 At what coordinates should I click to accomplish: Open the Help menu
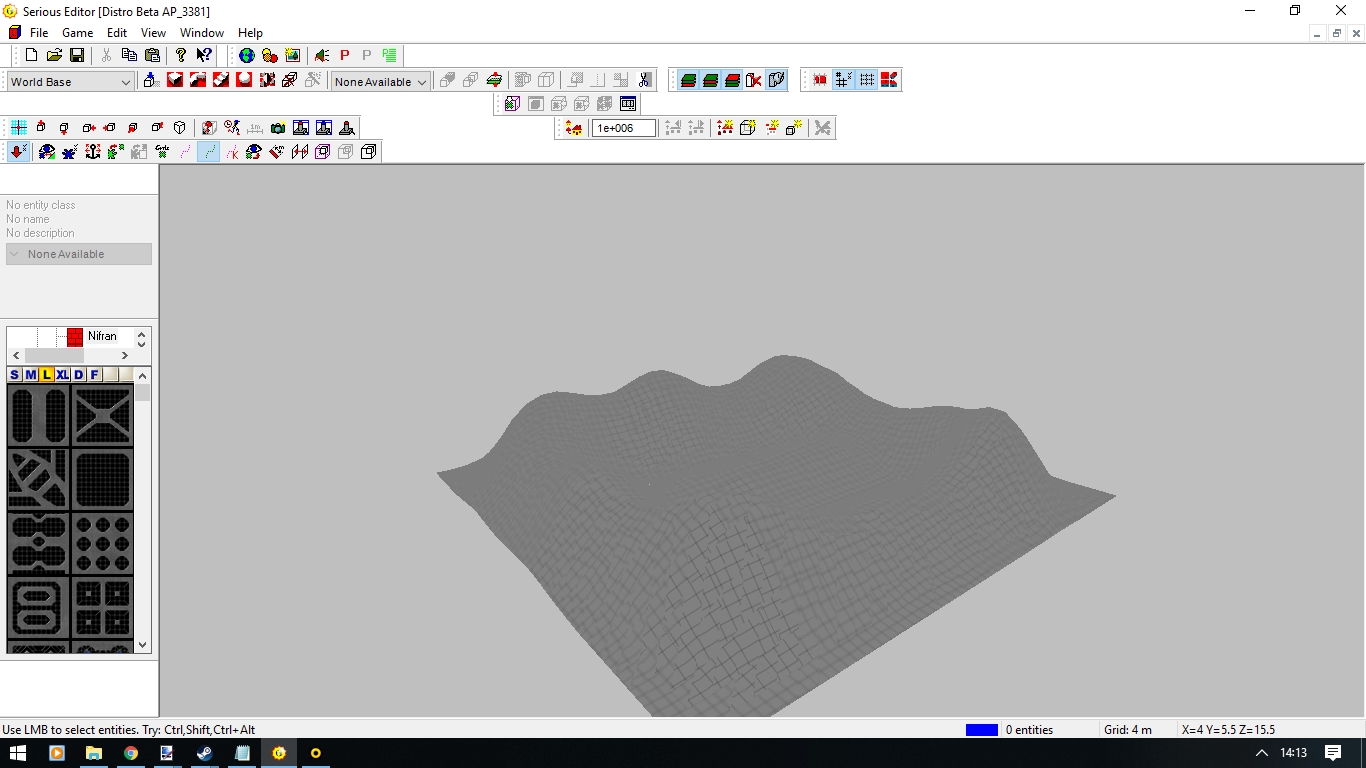250,33
